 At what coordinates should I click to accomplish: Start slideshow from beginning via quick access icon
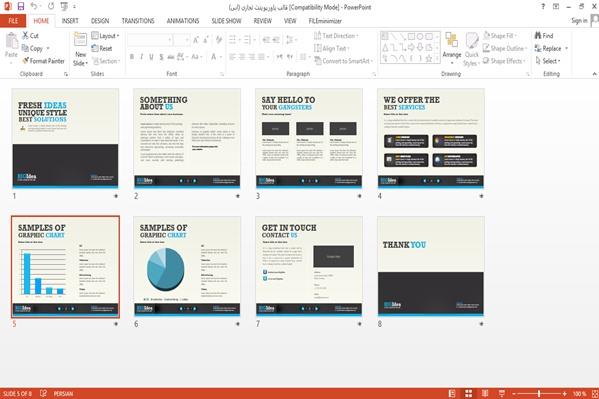point(64,6)
